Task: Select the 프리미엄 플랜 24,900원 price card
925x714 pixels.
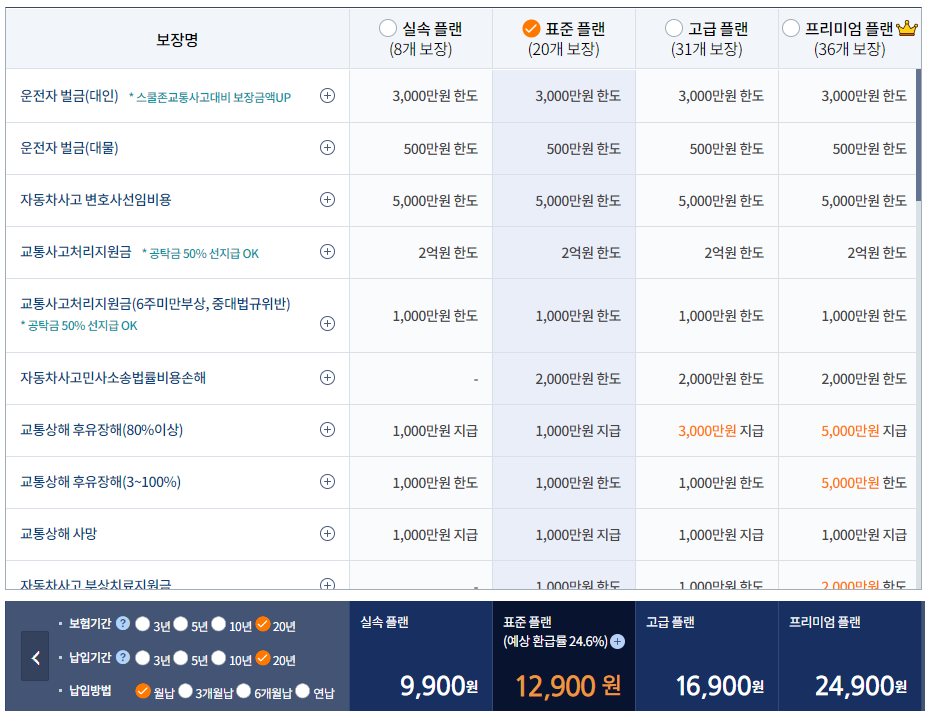Action: (851, 656)
